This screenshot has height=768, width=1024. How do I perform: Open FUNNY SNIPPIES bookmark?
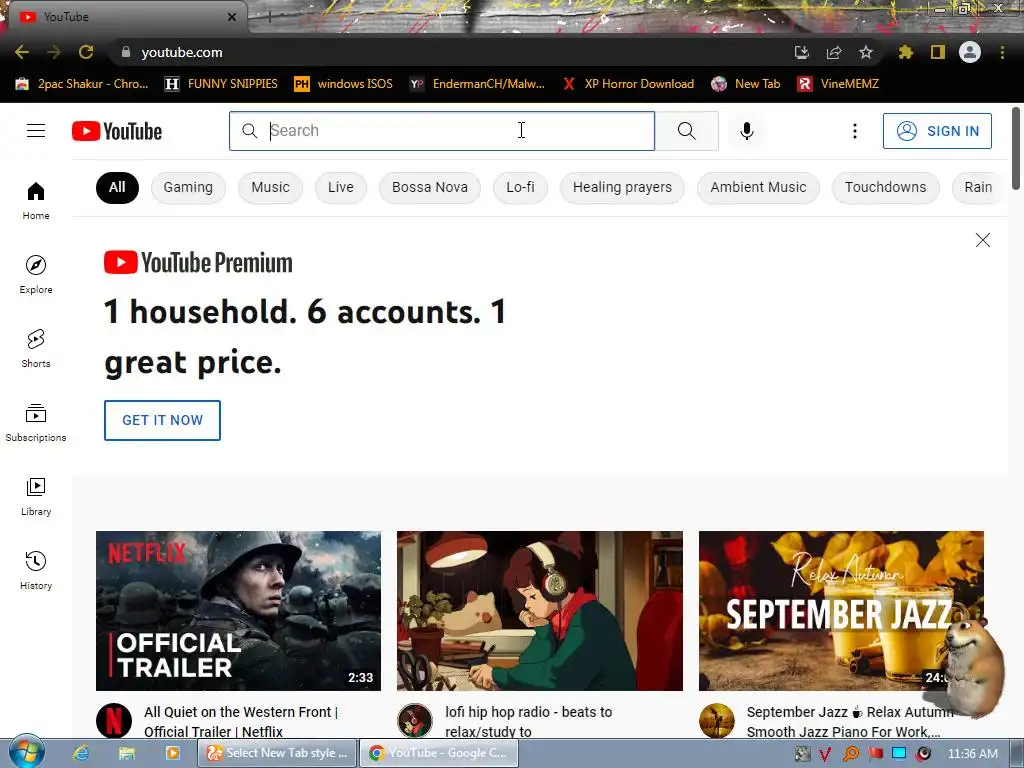click(x=221, y=84)
